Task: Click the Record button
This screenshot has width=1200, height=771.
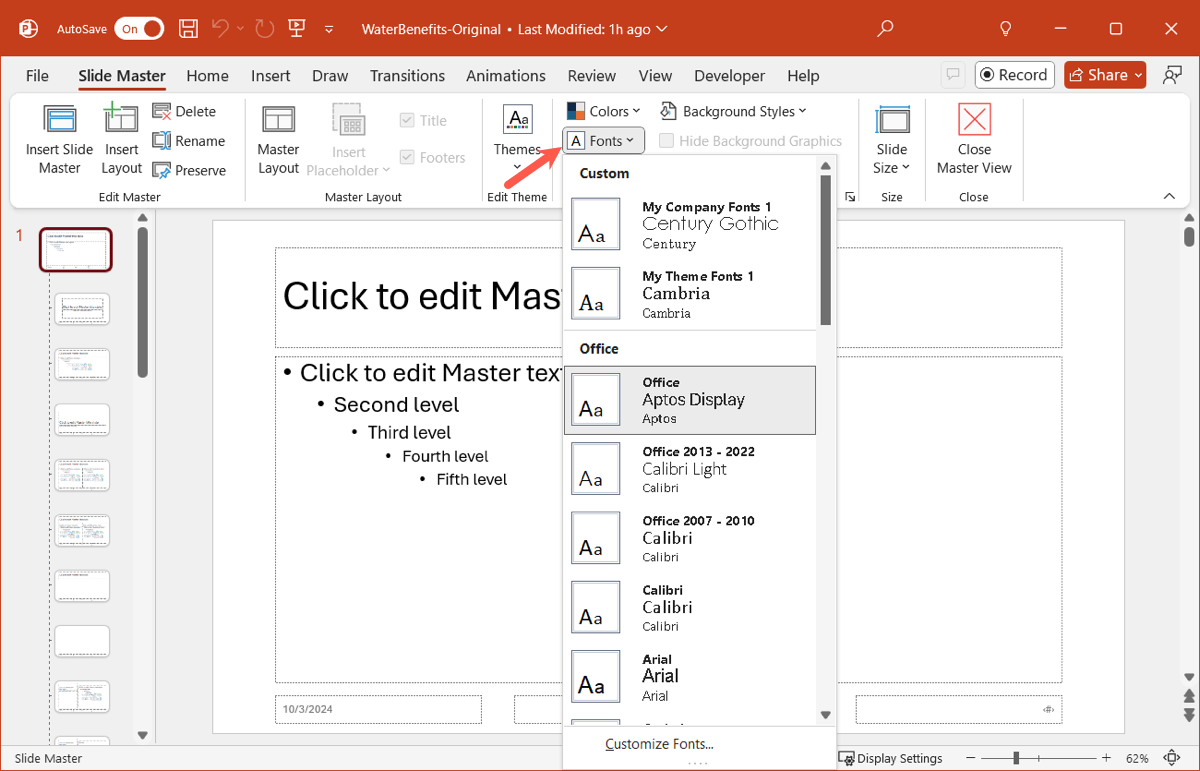Action: point(1013,75)
